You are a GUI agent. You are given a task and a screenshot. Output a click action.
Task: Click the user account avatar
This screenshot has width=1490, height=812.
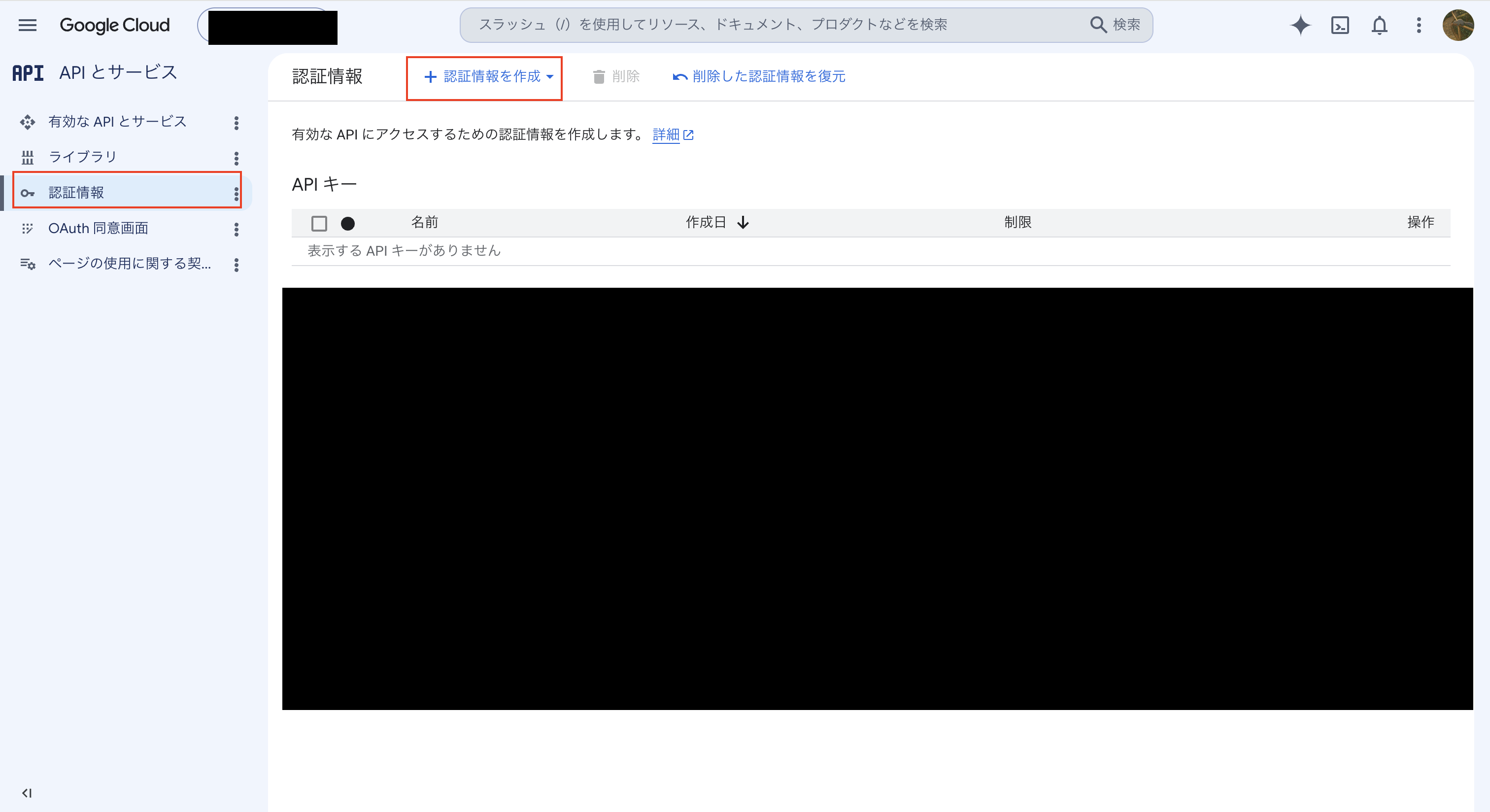tap(1458, 25)
